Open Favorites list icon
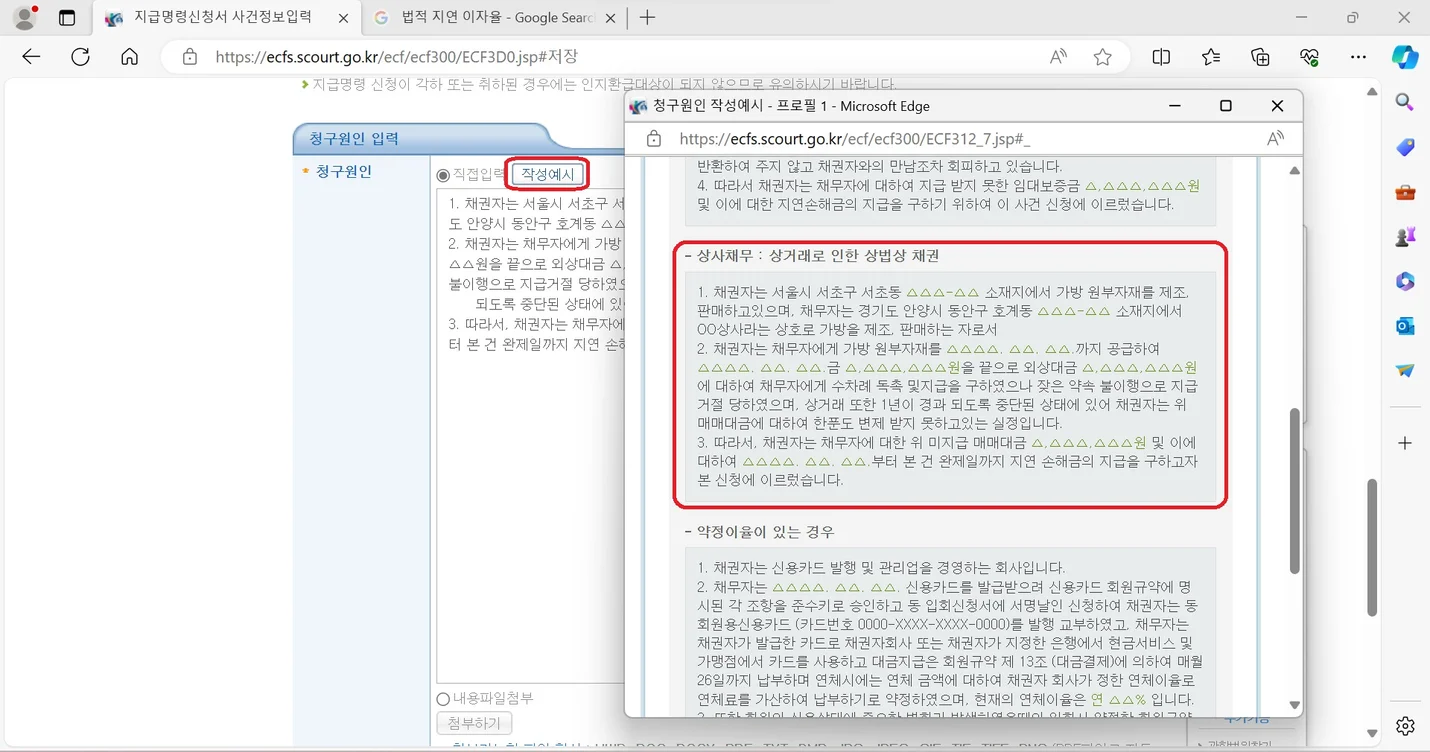 pyautogui.click(x=1211, y=57)
